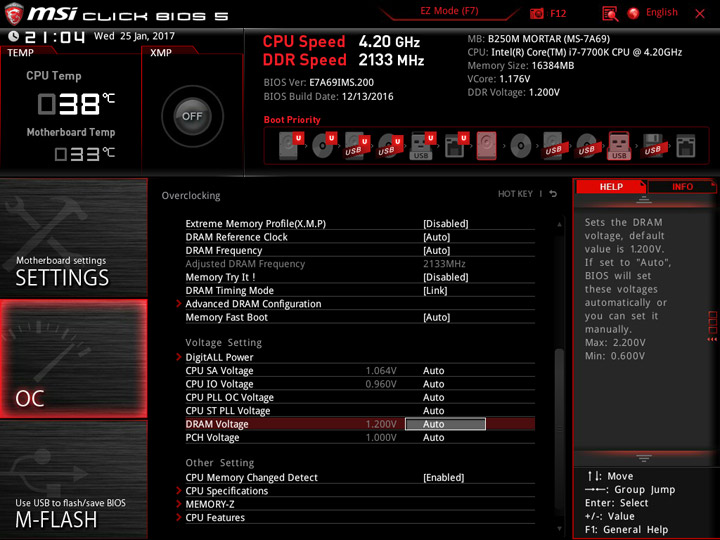Click the scroll-up arrow of settings list
Screen dimensions: 720x540
559,224
